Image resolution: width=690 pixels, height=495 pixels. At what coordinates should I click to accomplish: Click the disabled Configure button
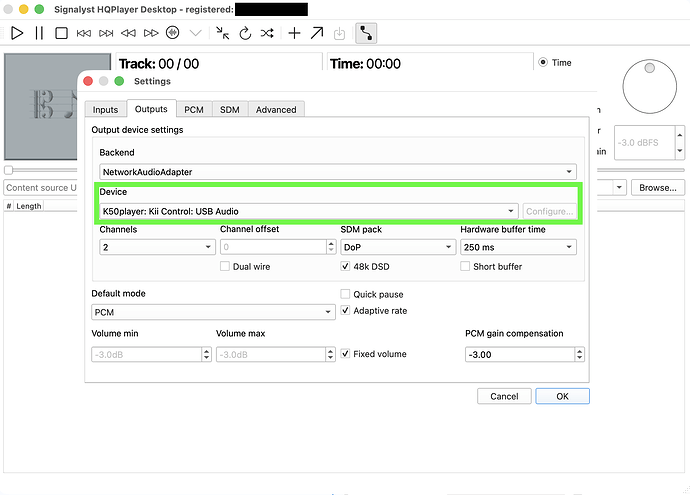click(x=549, y=211)
